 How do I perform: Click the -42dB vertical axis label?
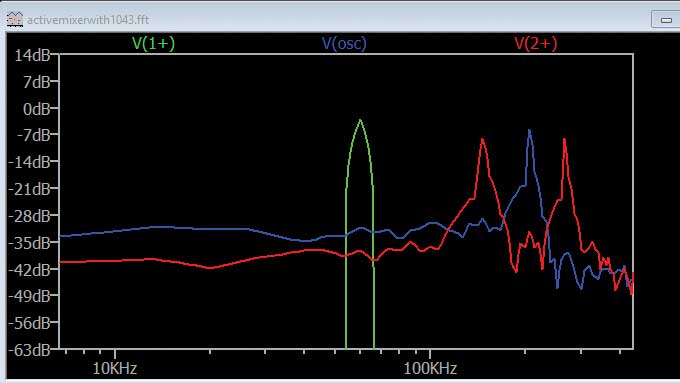tap(29, 270)
